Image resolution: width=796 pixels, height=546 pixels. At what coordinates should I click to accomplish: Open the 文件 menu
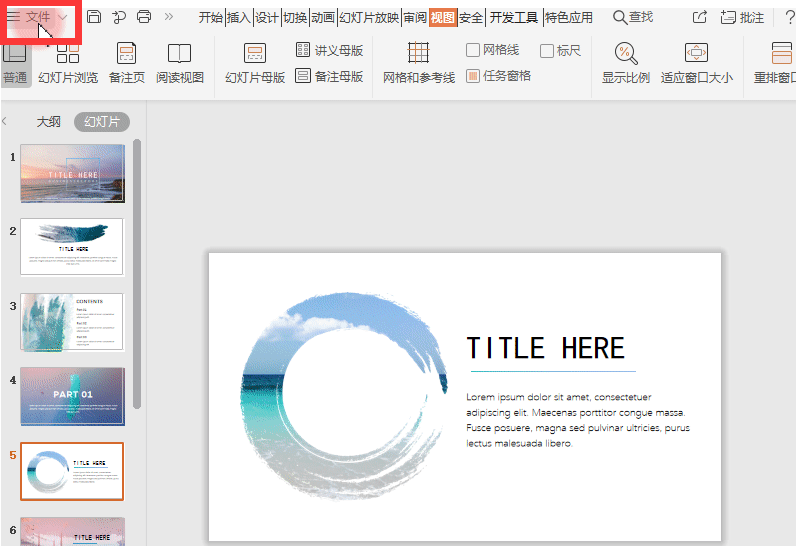37,17
